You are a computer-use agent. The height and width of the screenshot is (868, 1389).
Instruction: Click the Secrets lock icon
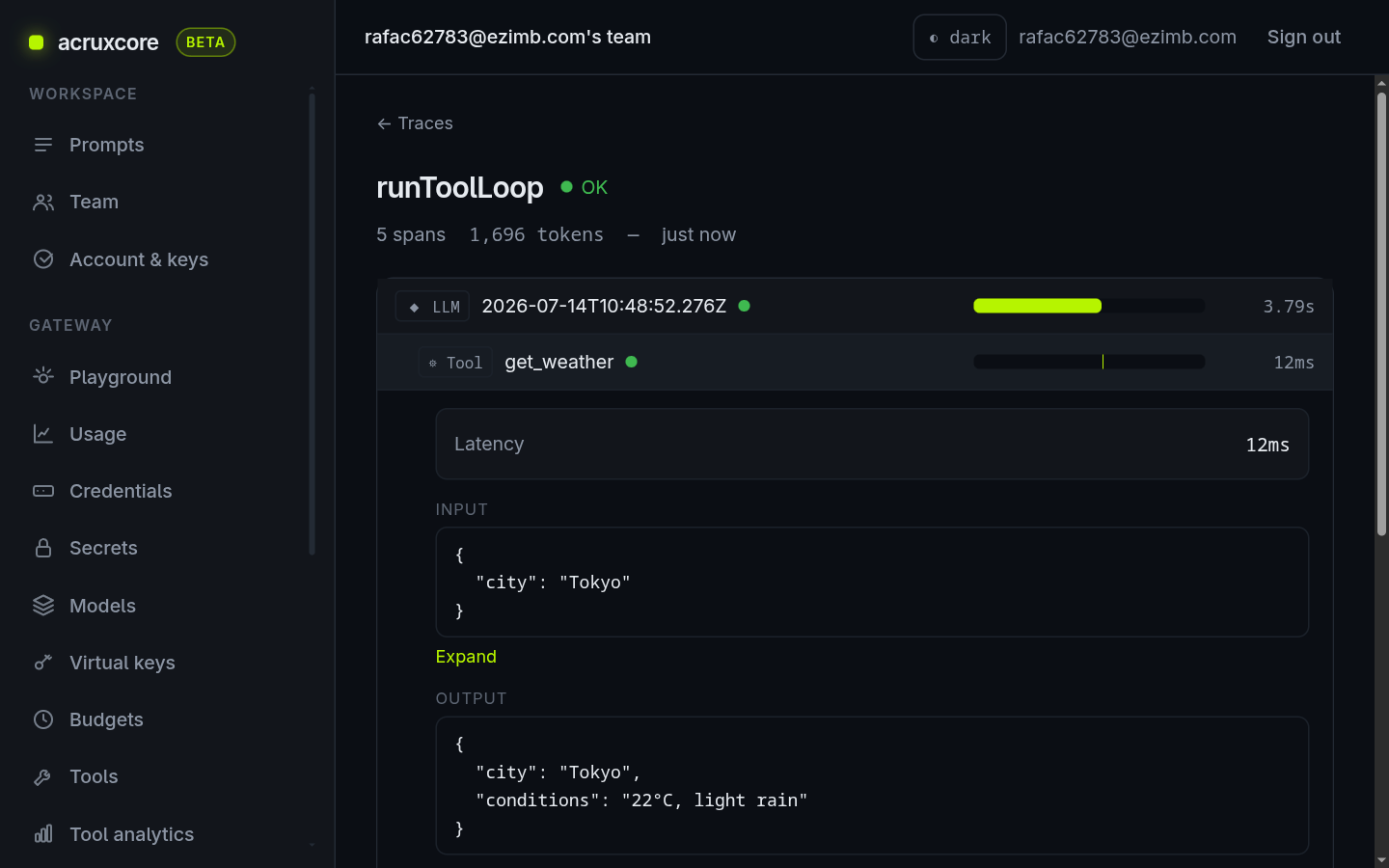(x=43, y=548)
